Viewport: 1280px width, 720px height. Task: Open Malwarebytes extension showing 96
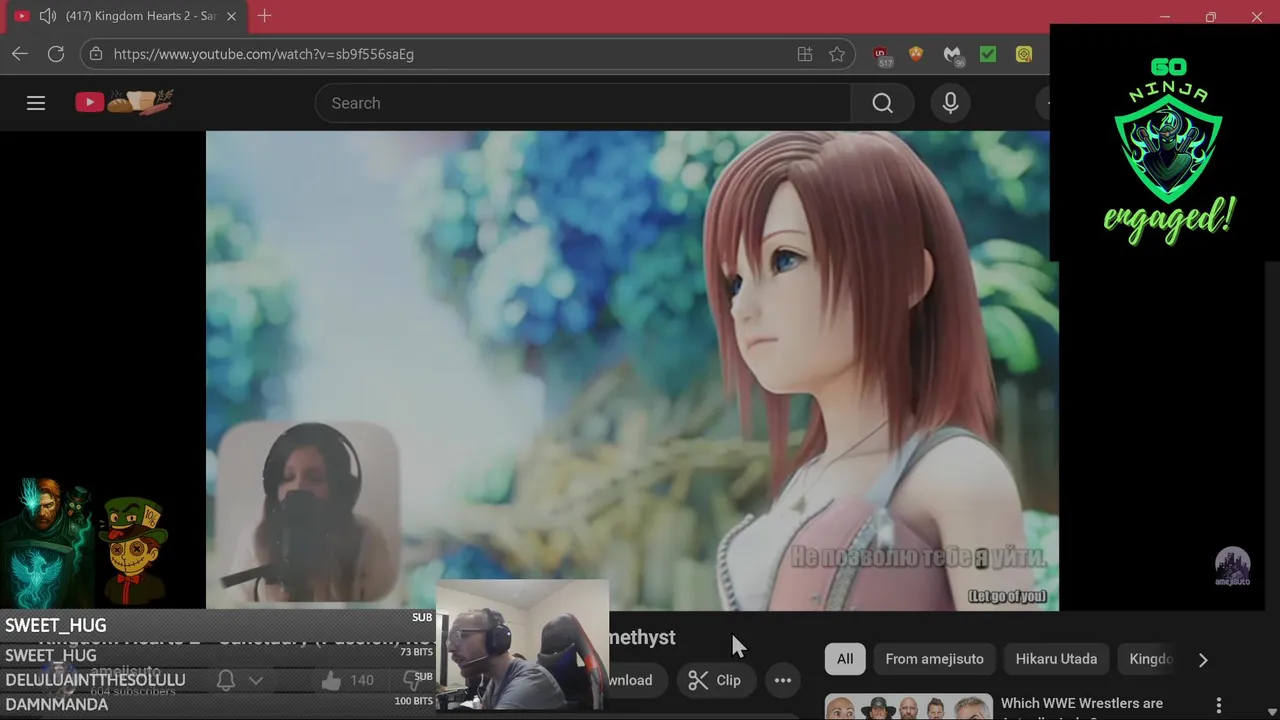click(x=953, y=56)
